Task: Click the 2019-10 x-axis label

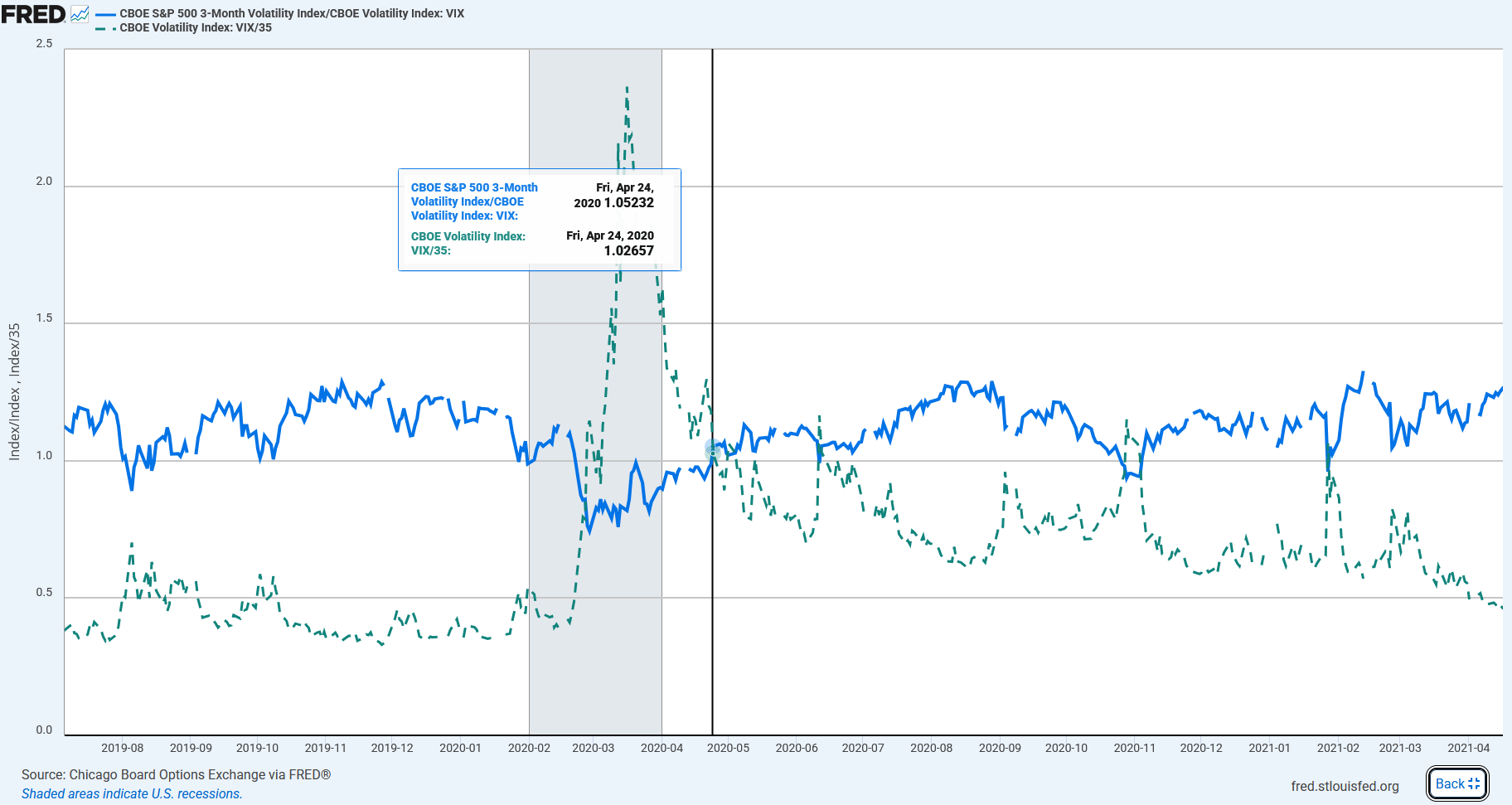Action: [x=257, y=748]
